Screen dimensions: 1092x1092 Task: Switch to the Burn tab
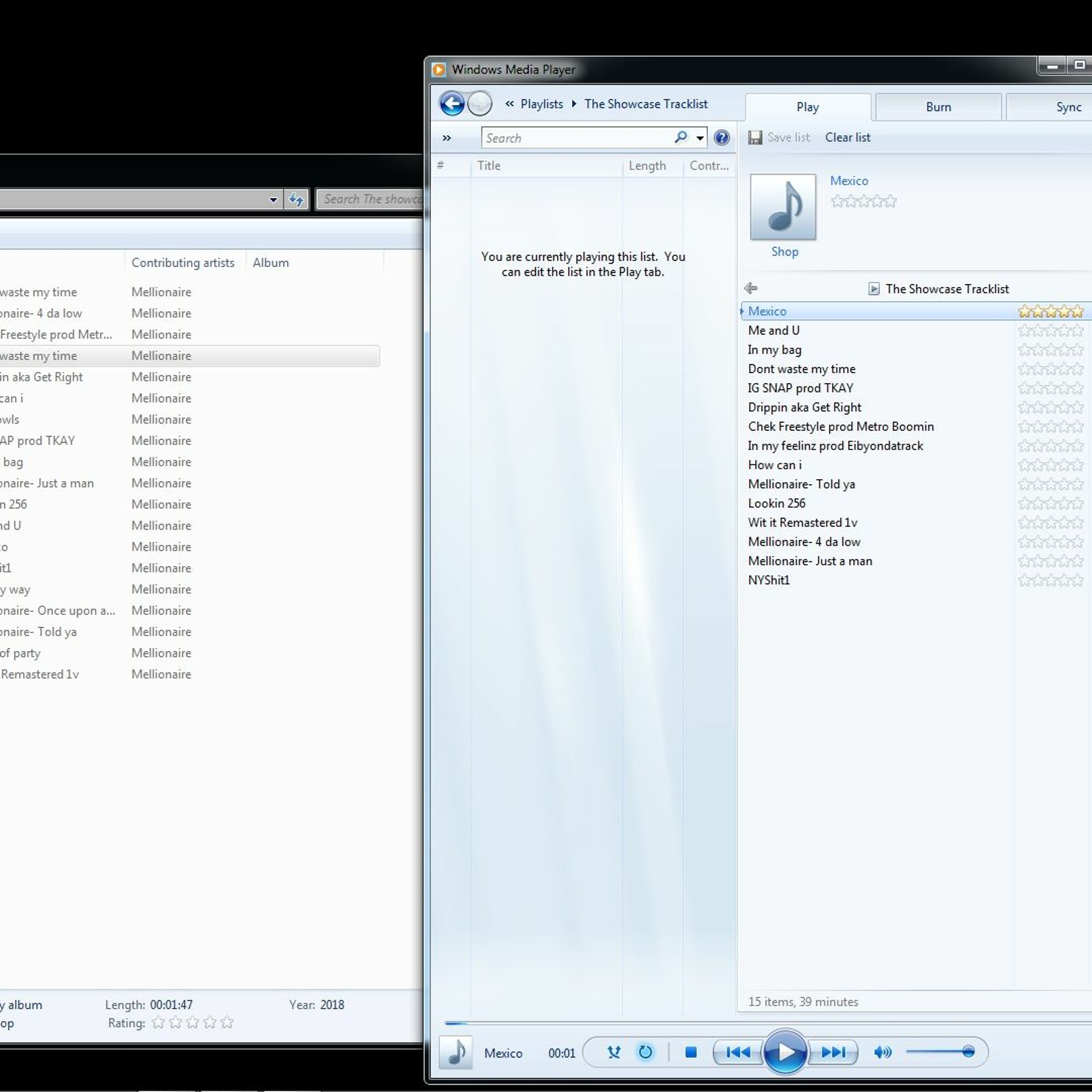938,107
